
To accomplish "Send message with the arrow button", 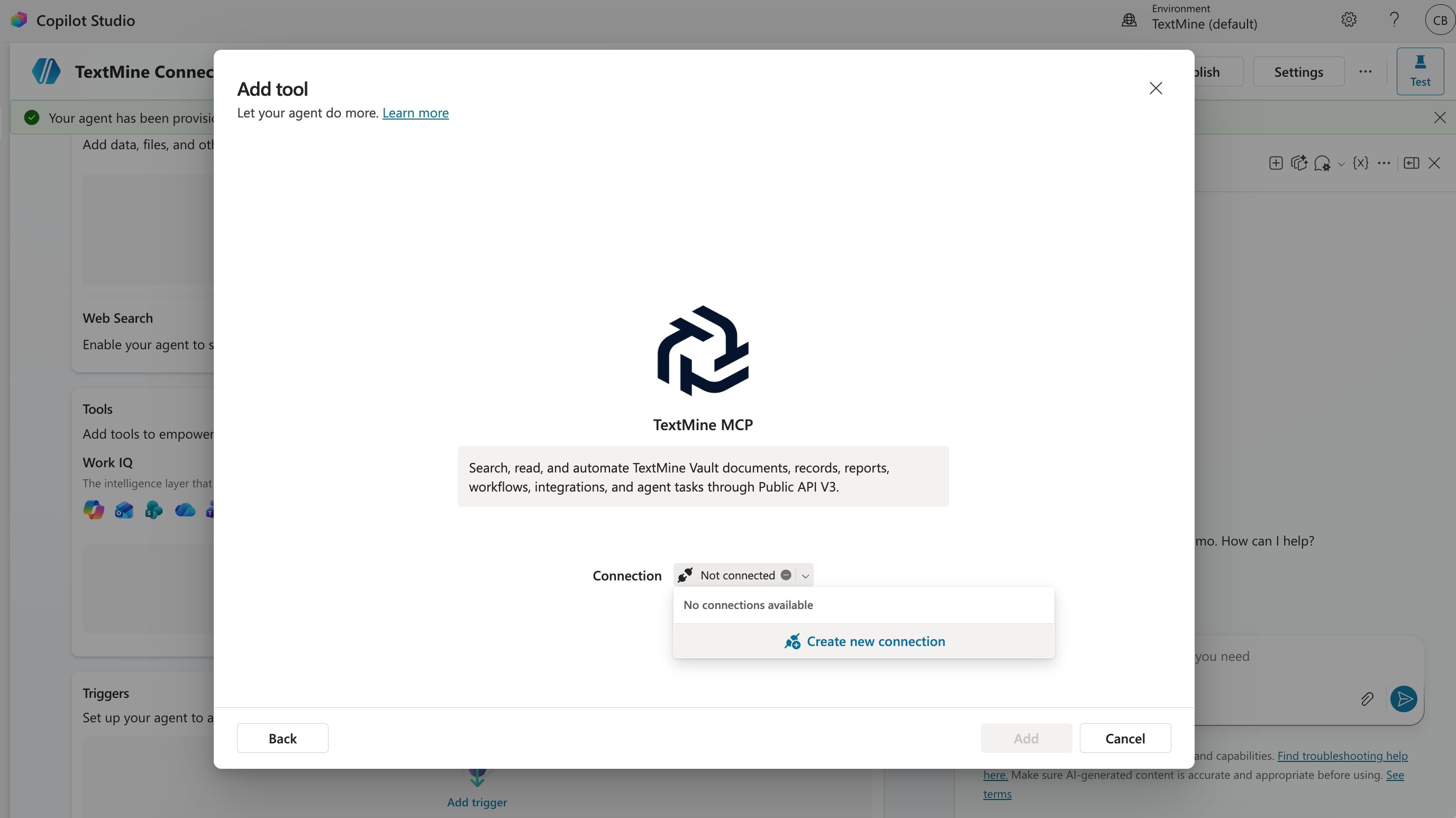I will (x=1404, y=699).
